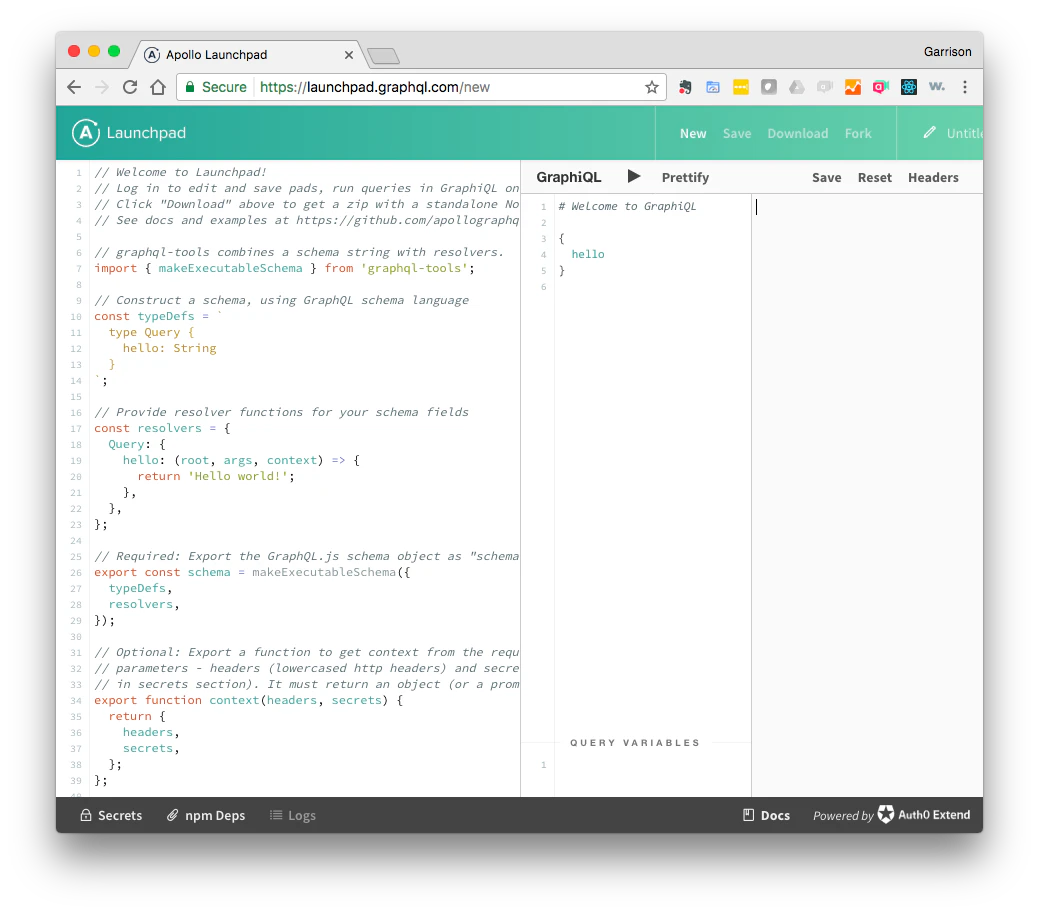Click the GraphiQL title
The height and width of the screenshot is (913, 1039).
coord(569,177)
